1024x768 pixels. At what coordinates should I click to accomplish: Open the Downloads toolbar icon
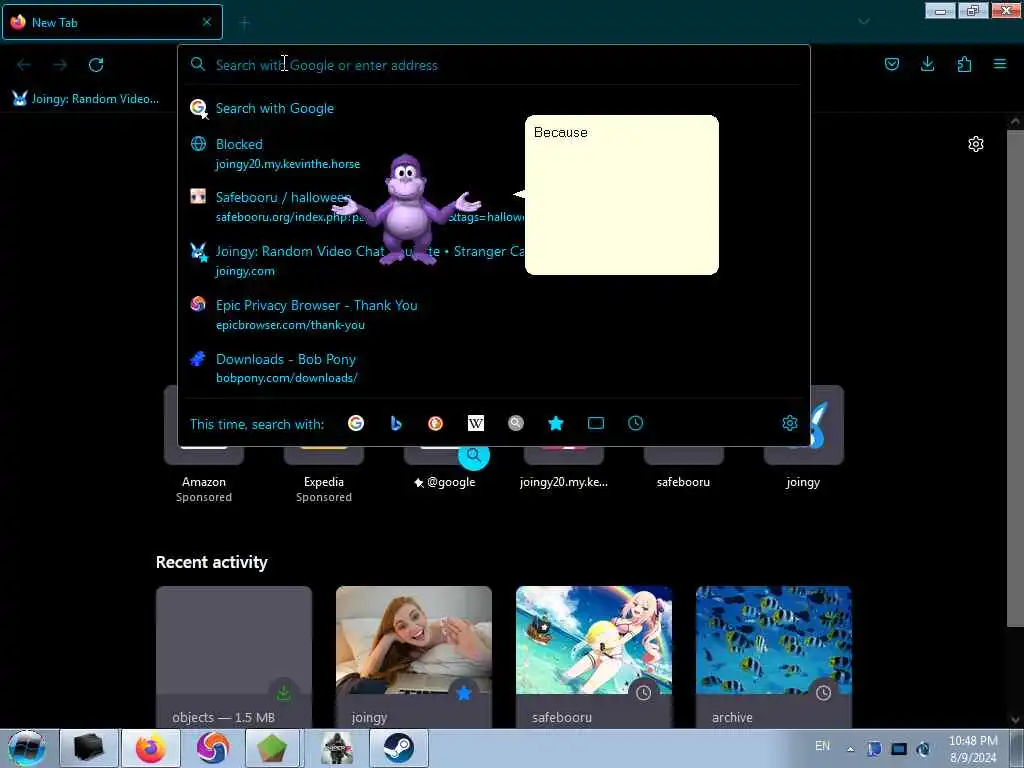pyautogui.click(x=927, y=64)
